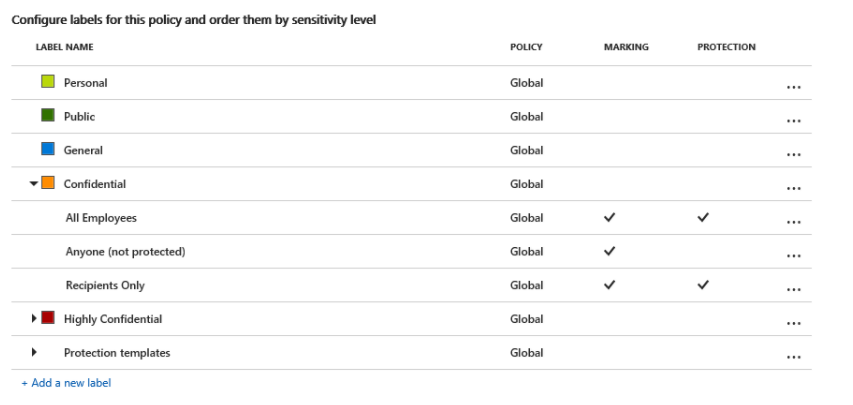This screenshot has width=853, height=405.
Task: Collapse the Confidential label group
Action: 34,183
